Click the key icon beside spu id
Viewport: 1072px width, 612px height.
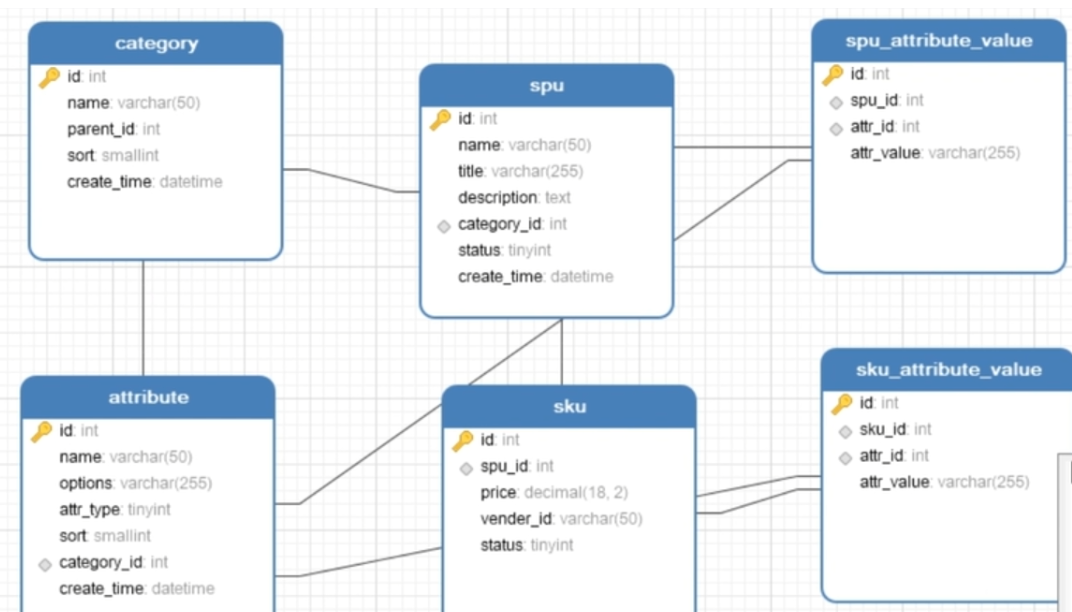tap(440, 120)
